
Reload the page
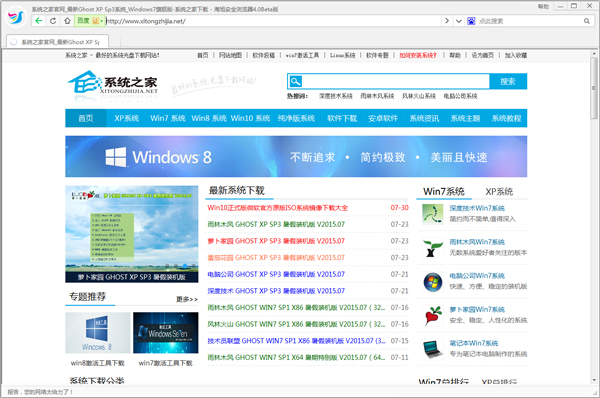[x=53, y=21]
